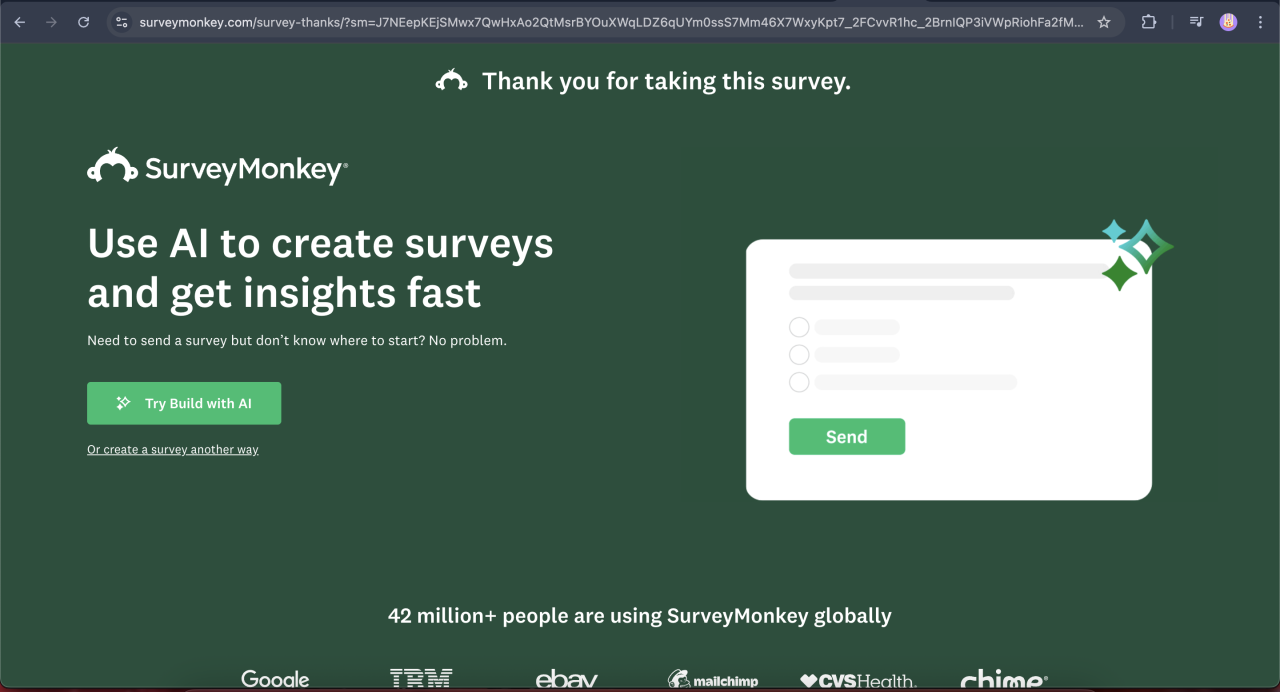Select the third radio option in survey illustration
The image size is (1280, 692).
pos(799,382)
